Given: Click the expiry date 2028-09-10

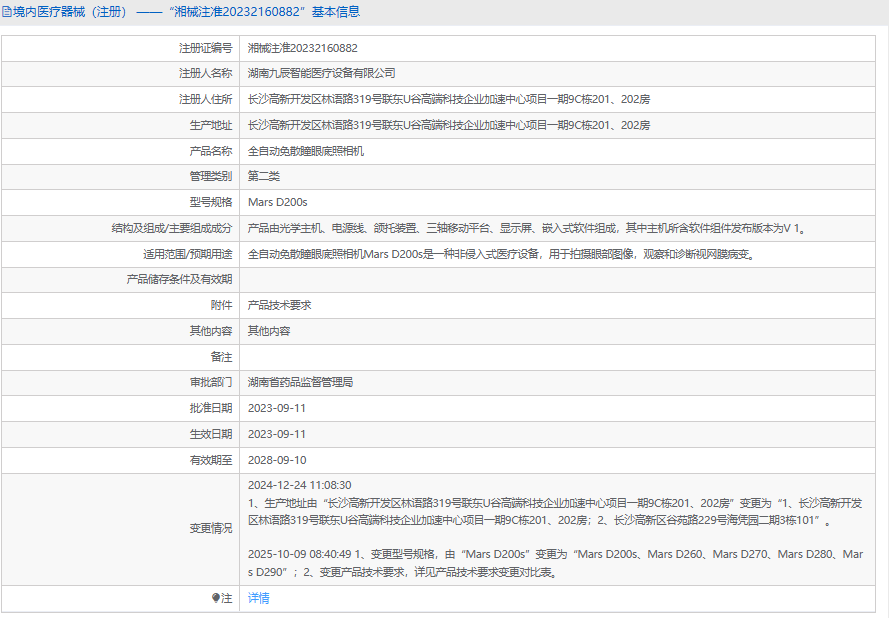Looking at the screenshot, I should coord(277,460).
